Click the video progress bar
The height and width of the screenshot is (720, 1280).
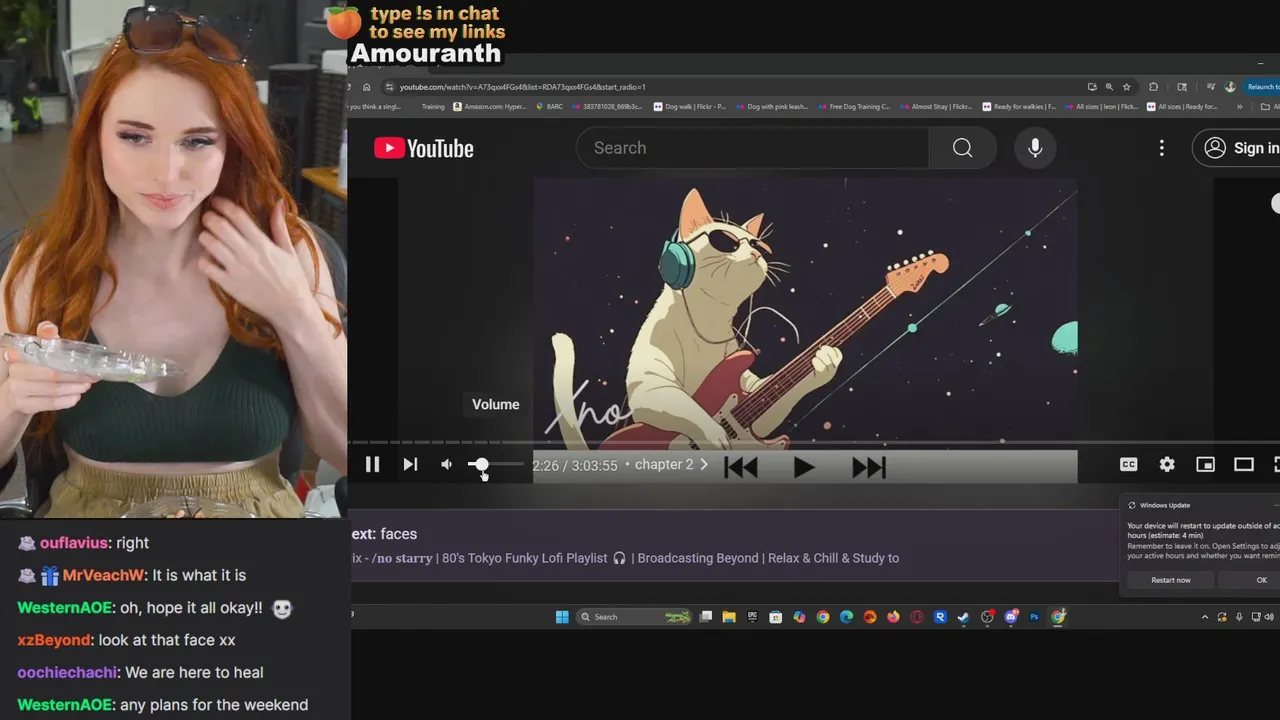[x=814, y=442]
